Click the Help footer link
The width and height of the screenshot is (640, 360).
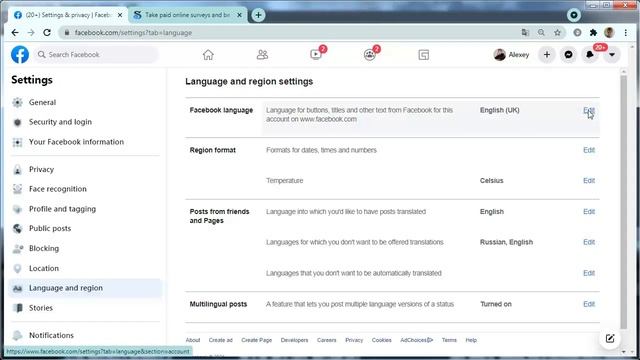click(471, 340)
